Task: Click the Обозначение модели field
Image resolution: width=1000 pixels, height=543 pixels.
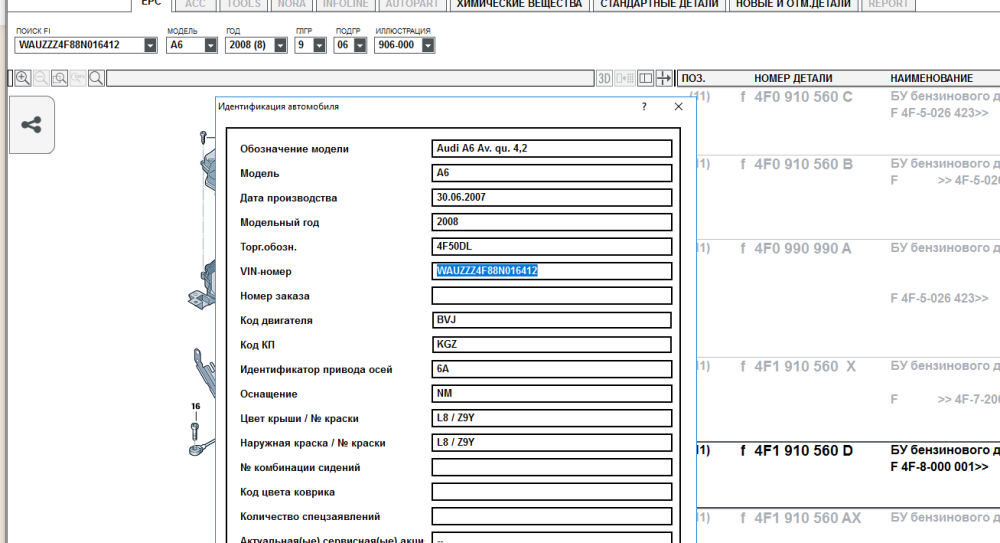Action: coord(552,149)
